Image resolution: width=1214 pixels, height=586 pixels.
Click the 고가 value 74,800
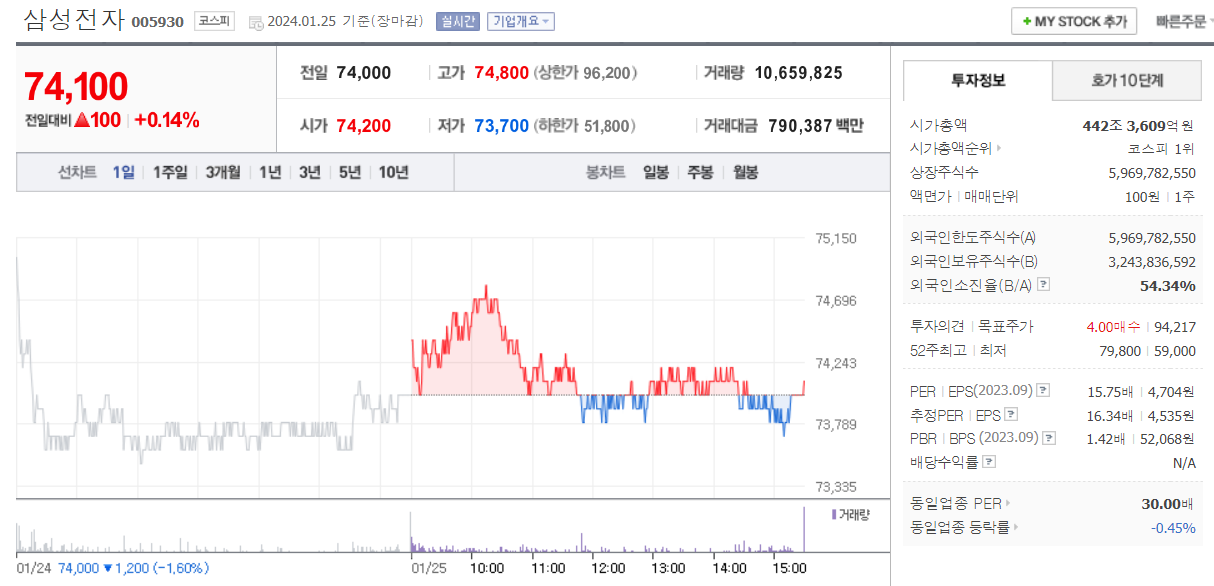(501, 73)
